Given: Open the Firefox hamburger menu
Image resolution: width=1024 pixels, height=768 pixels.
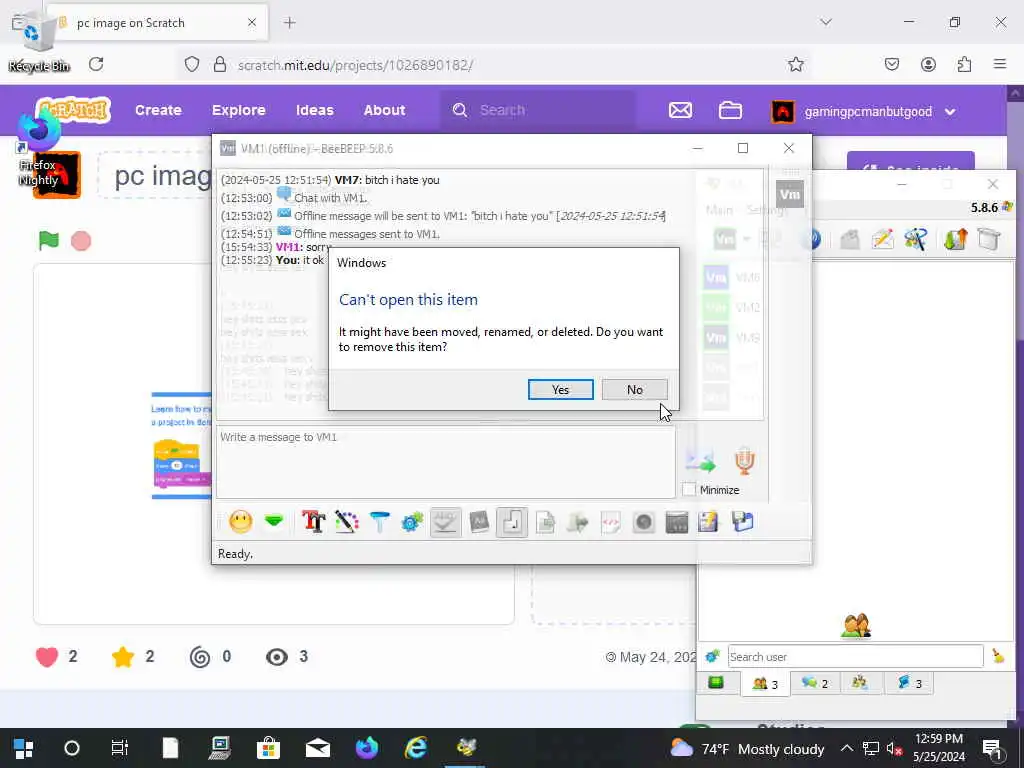Looking at the screenshot, I should (1000, 64).
